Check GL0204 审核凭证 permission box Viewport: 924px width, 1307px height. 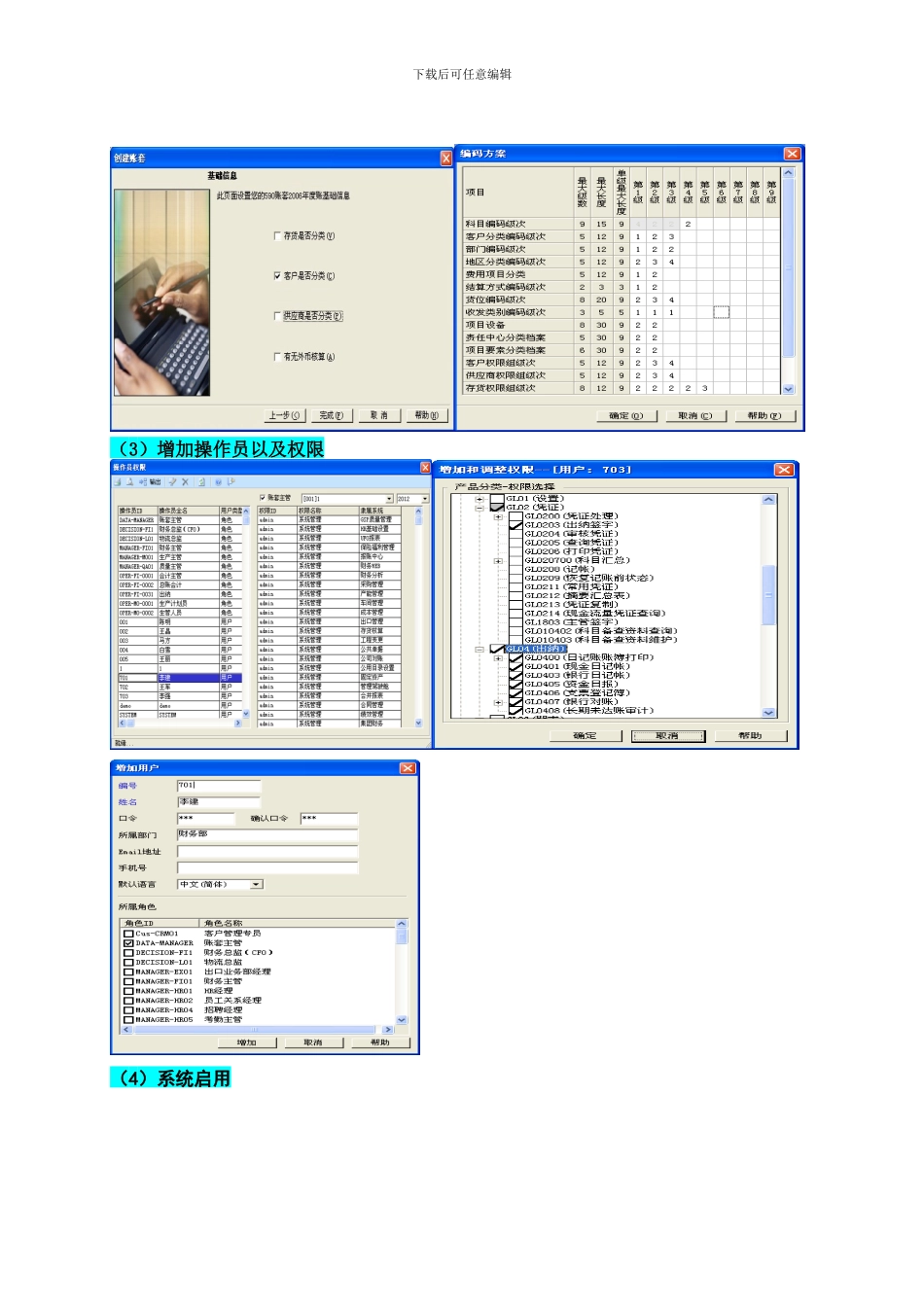click(516, 534)
